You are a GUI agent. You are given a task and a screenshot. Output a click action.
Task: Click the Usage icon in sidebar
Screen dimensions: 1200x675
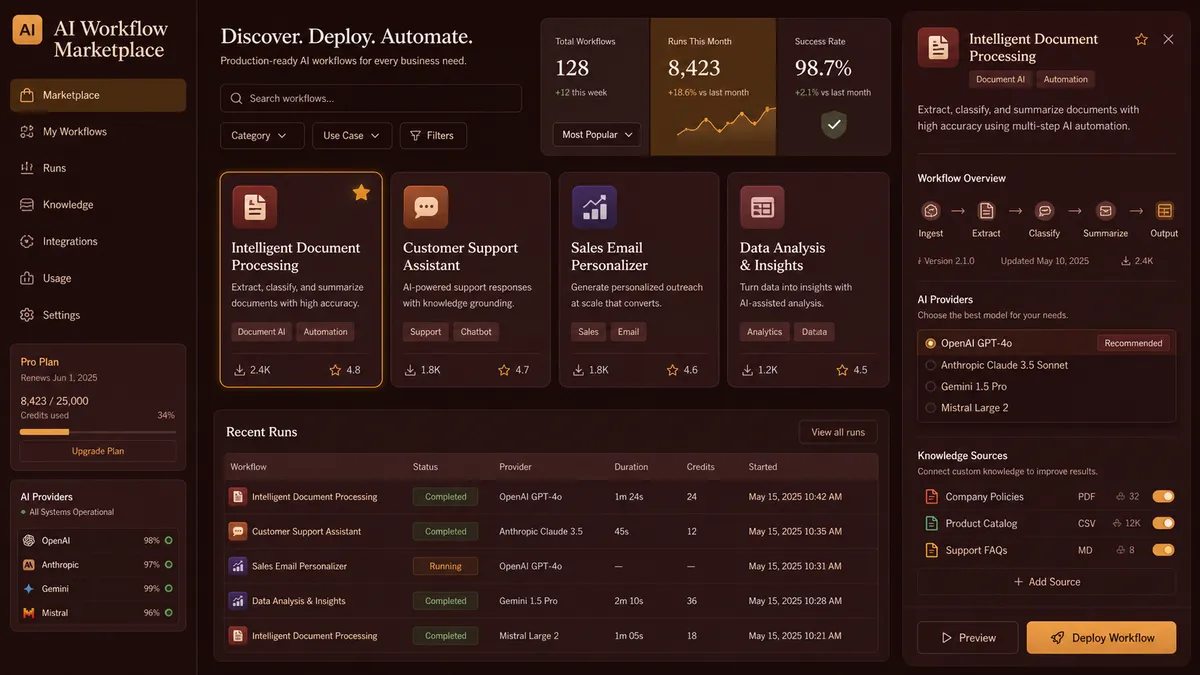pos(27,278)
